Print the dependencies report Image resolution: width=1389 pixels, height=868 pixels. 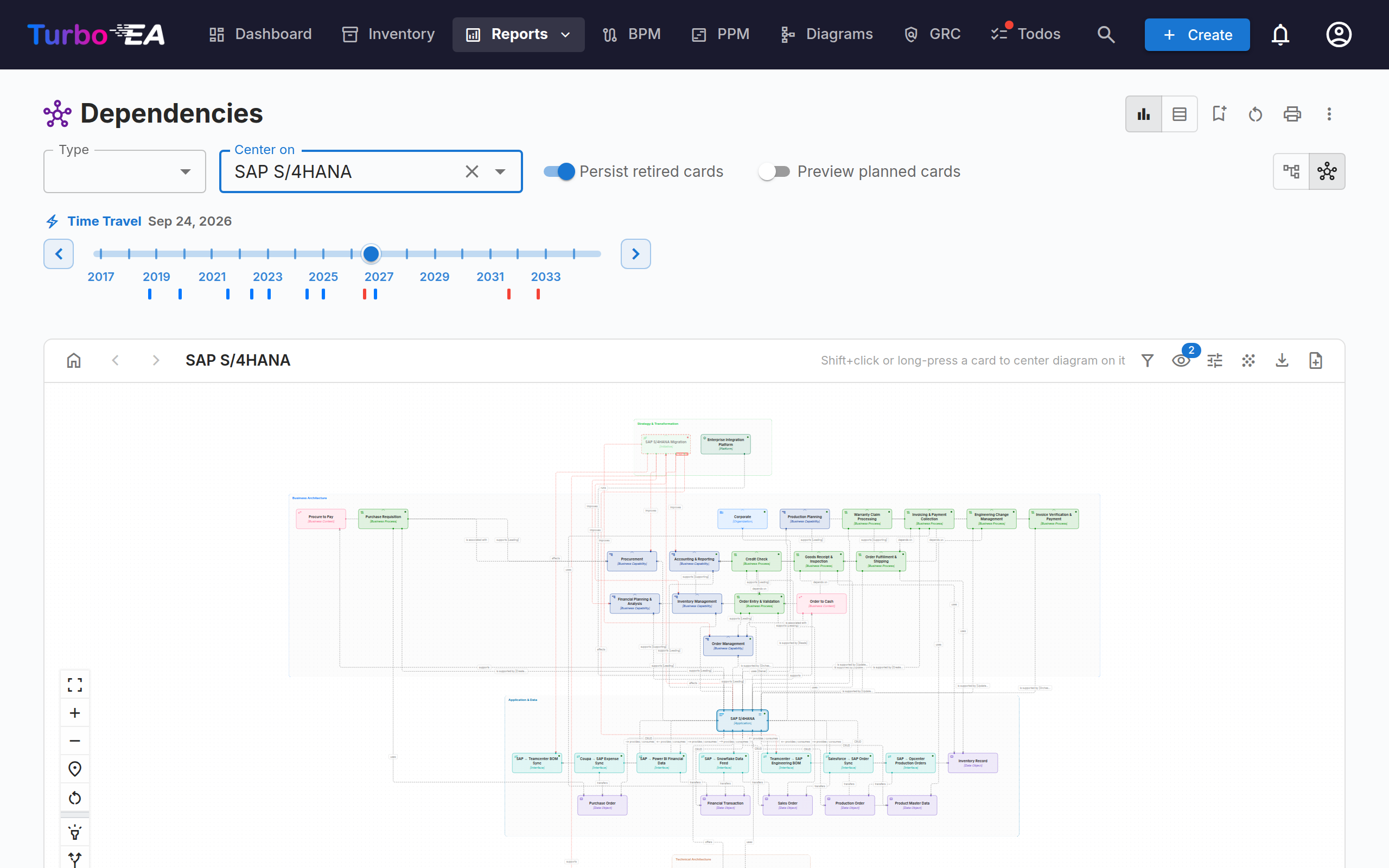[x=1292, y=114]
